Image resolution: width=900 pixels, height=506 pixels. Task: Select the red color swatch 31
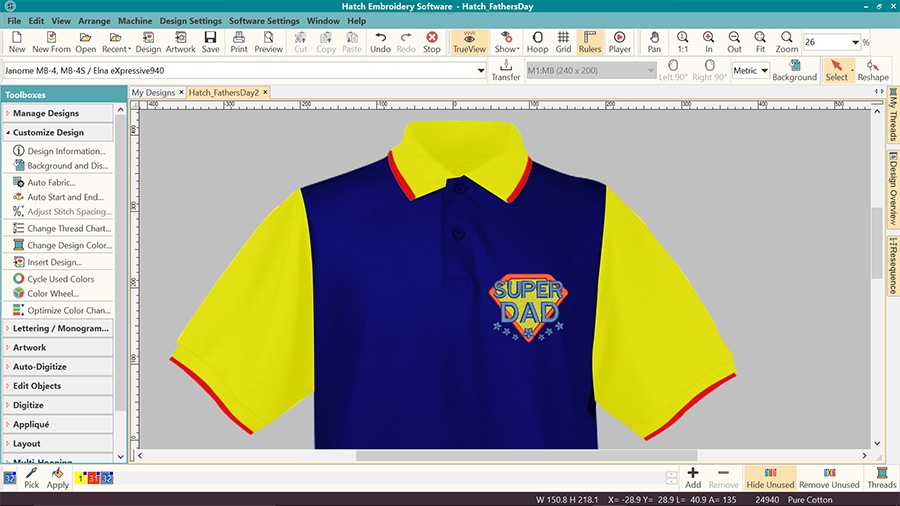pyautogui.click(x=93, y=478)
